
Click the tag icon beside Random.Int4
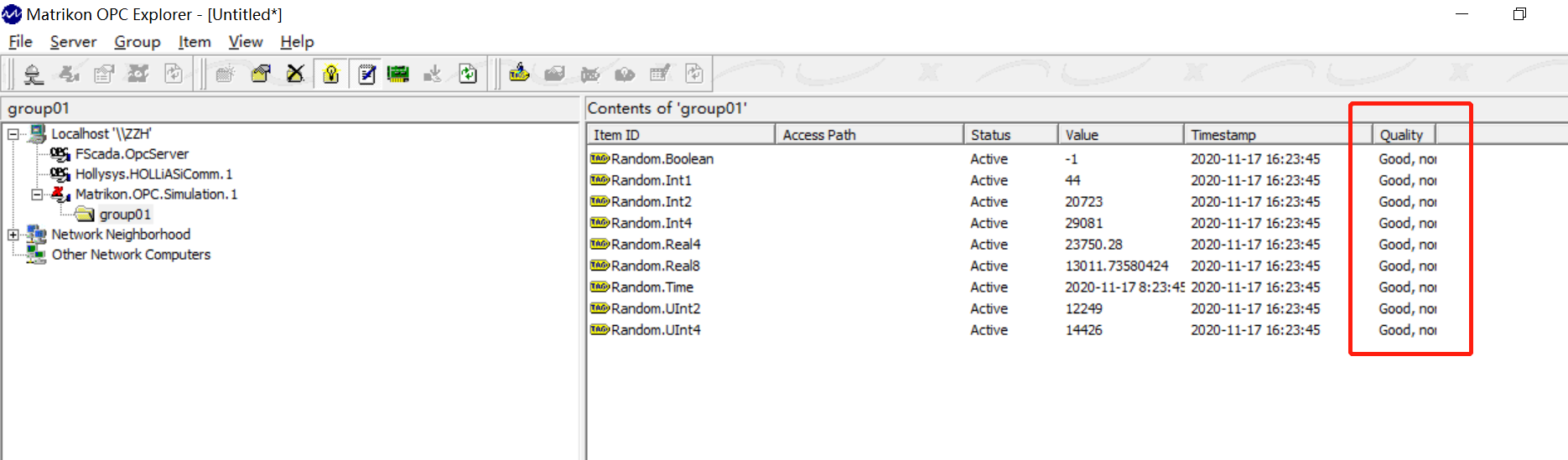(599, 223)
